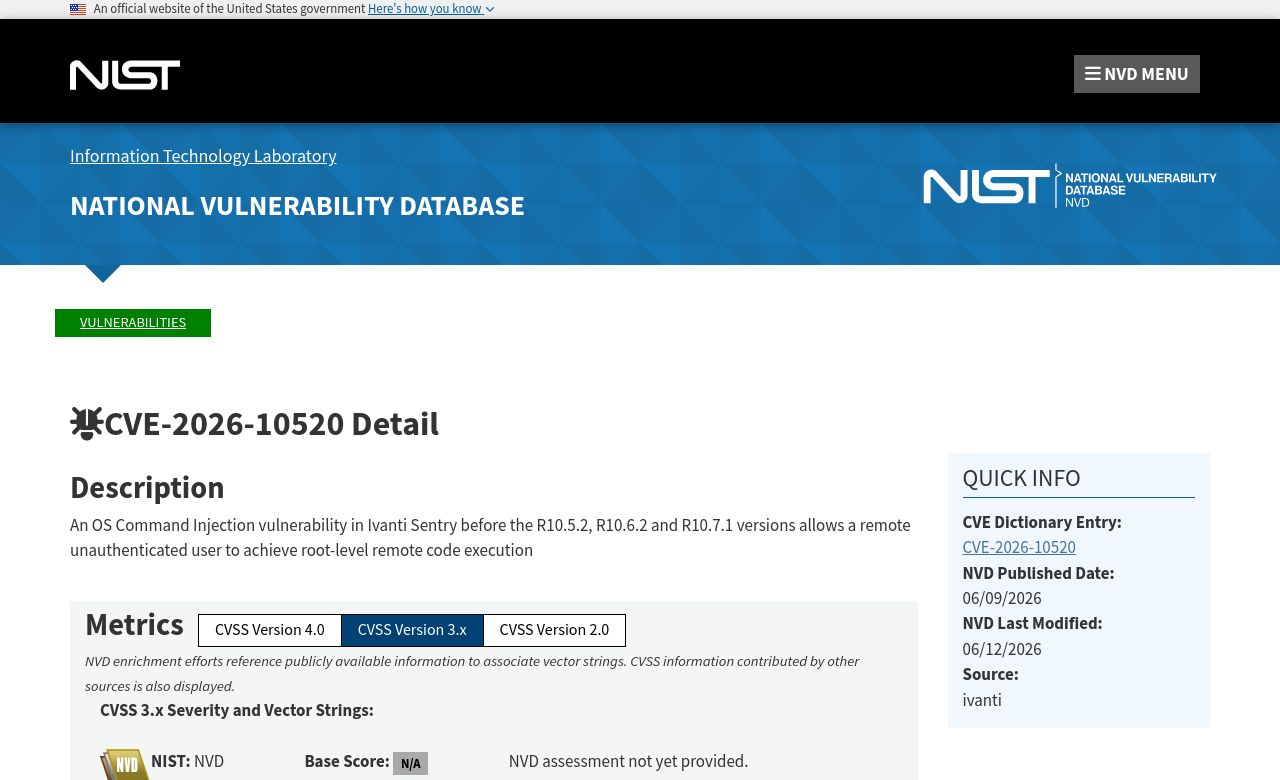Viewport: 1280px width, 780px height.
Task: Click source value "ivanti"
Action: click(982, 701)
